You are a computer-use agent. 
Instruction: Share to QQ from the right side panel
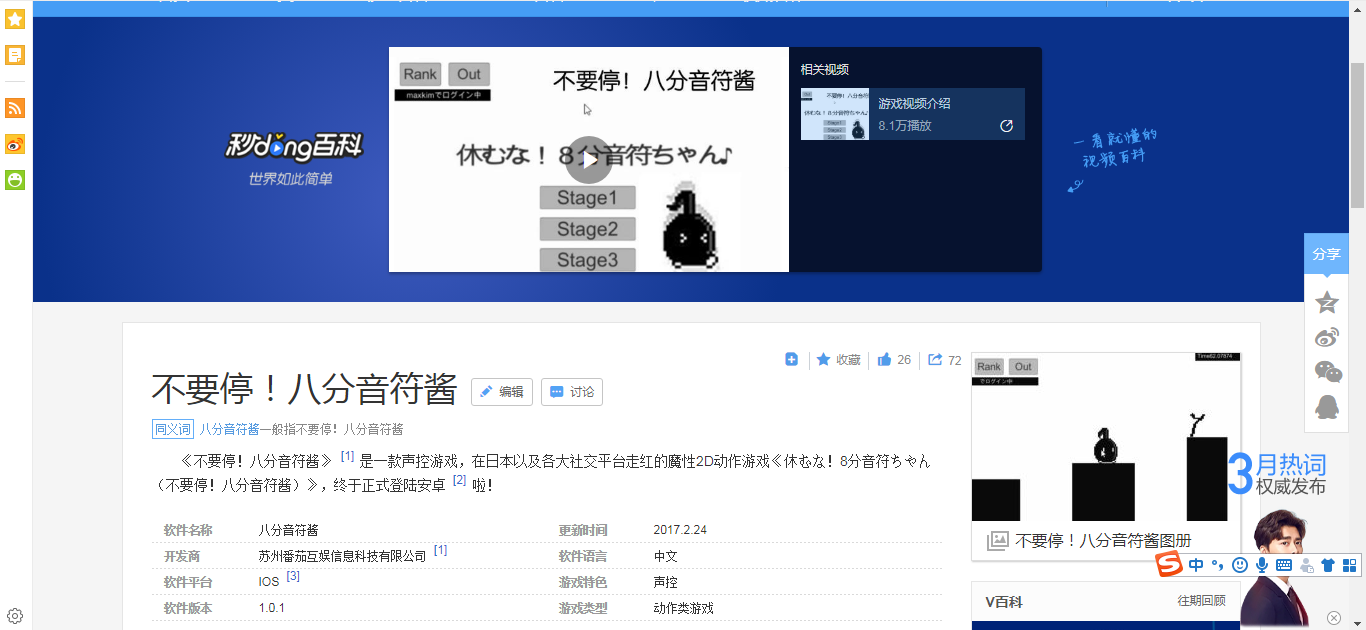click(1327, 407)
